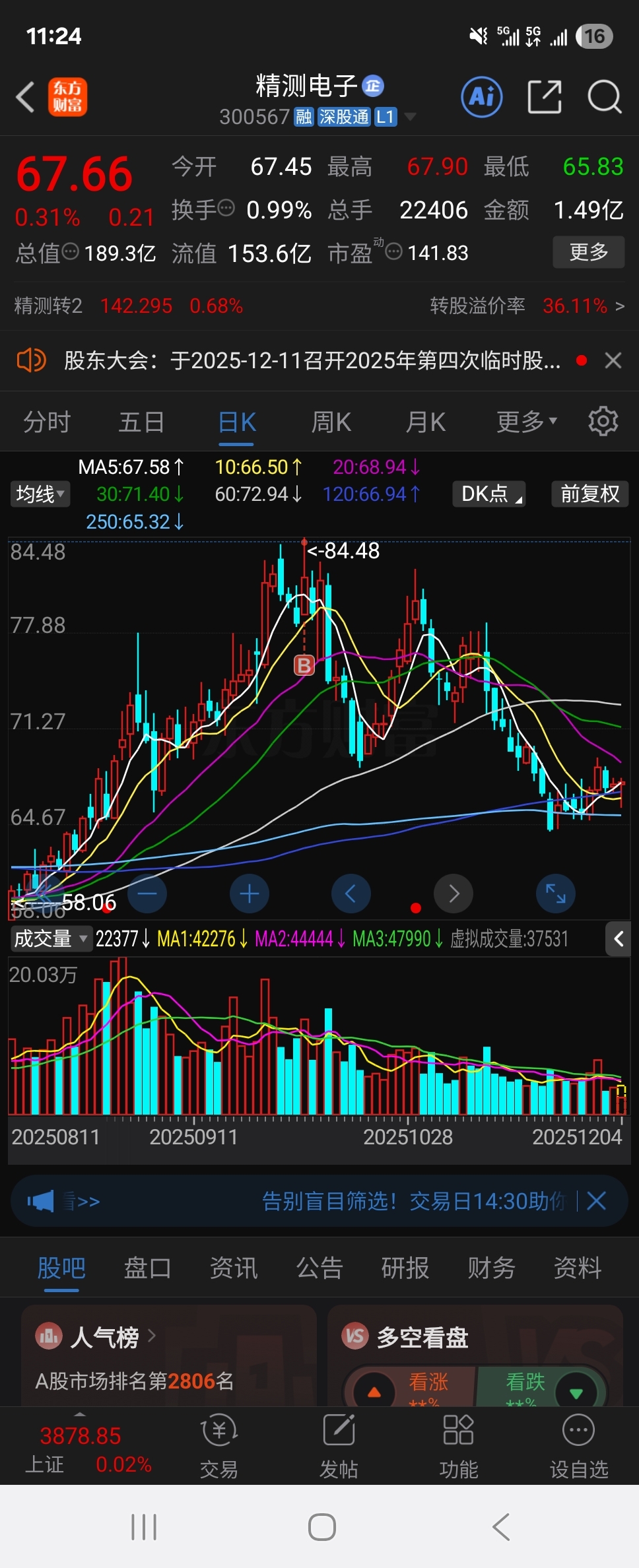Collapse indicator panel with side arrow
The image size is (639, 1568).
click(x=619, y=938)
